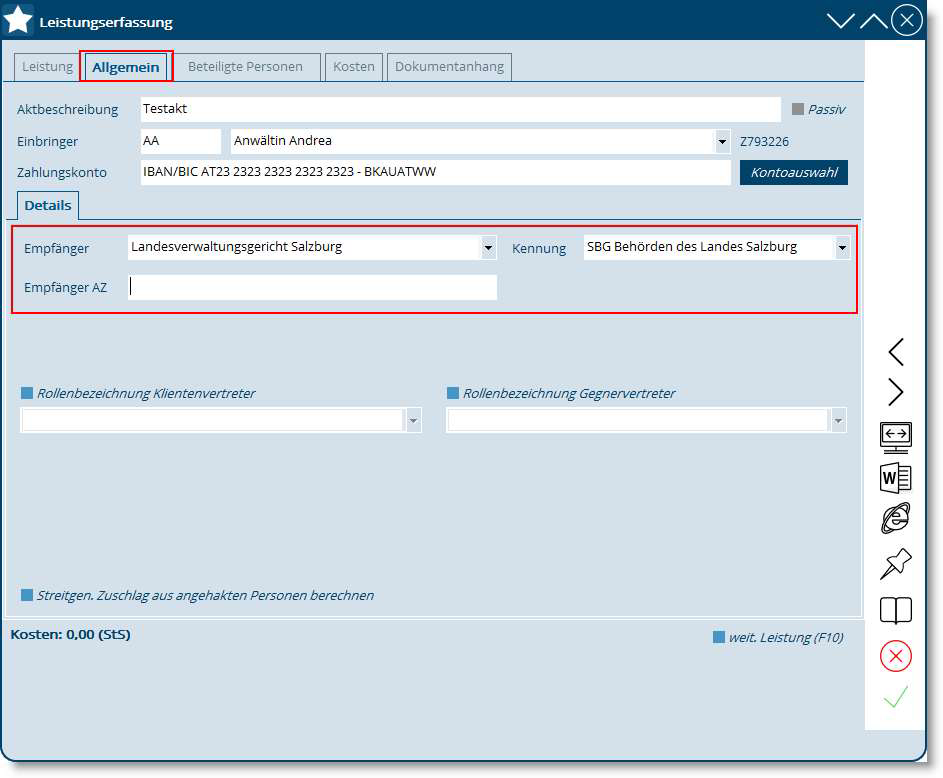Click the monitor width toggle icon
The width and height of the screenshot is (943, 778).
[x=895, y=436]
